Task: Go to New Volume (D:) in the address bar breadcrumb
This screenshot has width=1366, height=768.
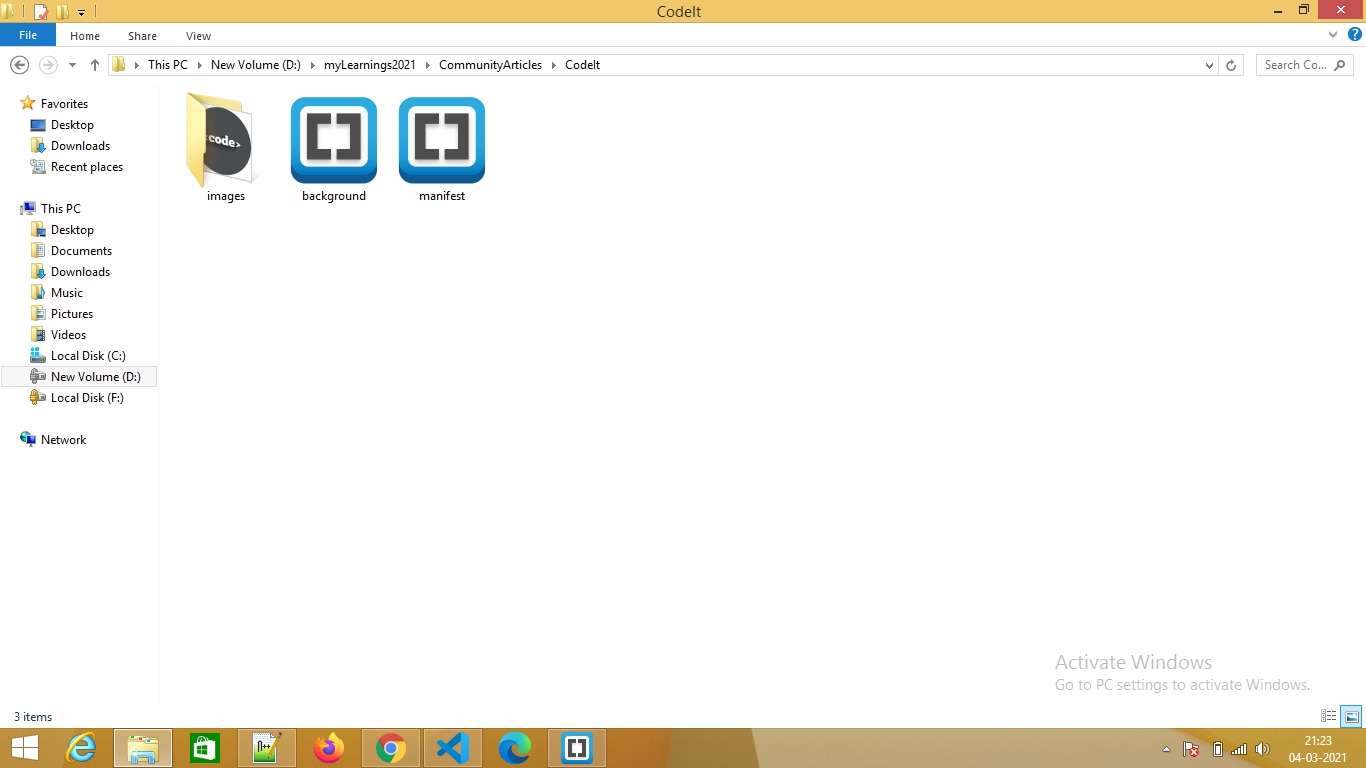Action: (x=256, y=65)
